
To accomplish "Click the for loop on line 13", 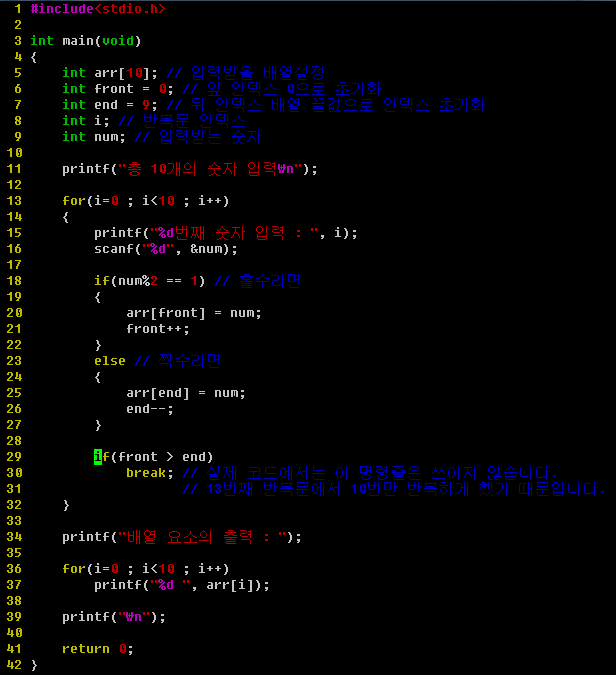I will (145, 201).
